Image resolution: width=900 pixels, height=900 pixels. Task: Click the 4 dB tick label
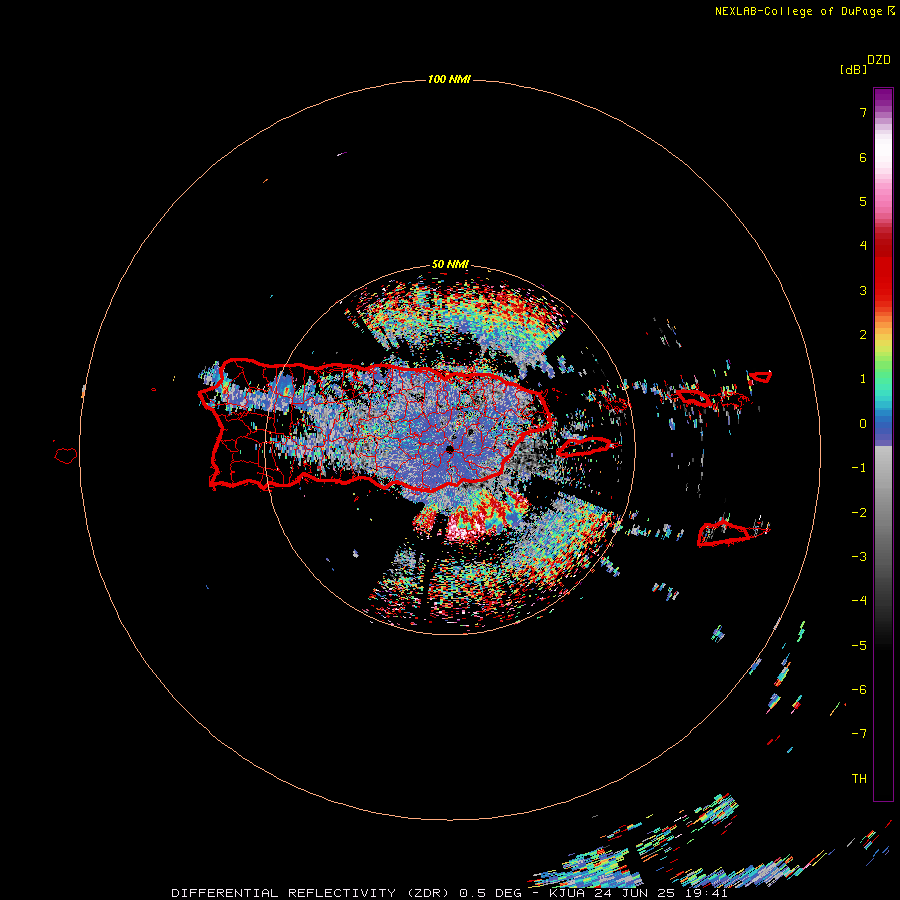863,246
